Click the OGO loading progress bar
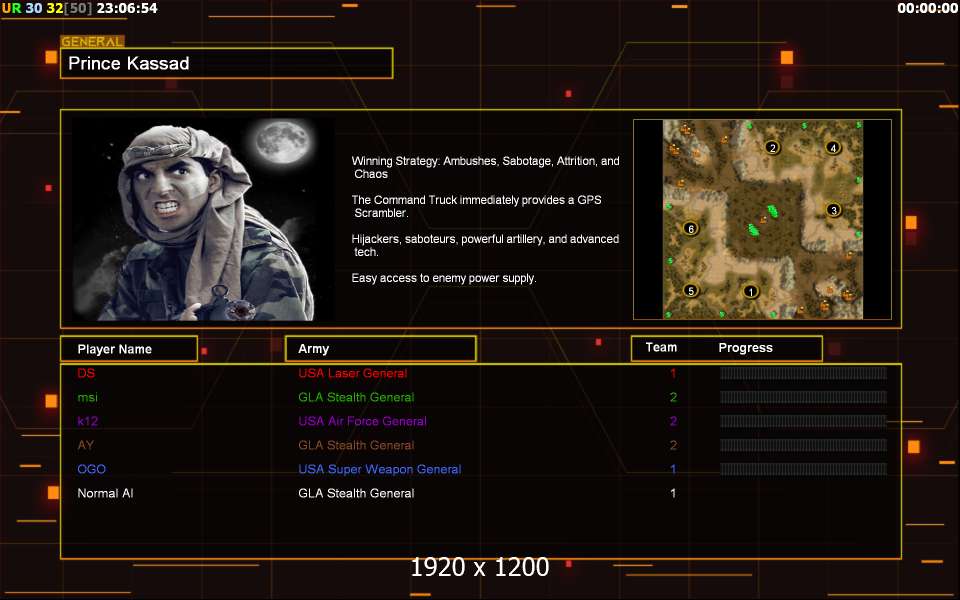This screenshot has width=960, height=600. tap(803, 470)
